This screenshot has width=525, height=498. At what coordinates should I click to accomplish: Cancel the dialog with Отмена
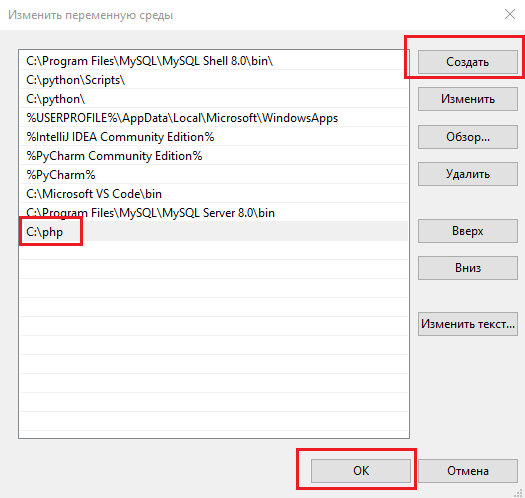click(x=468, y=471)
